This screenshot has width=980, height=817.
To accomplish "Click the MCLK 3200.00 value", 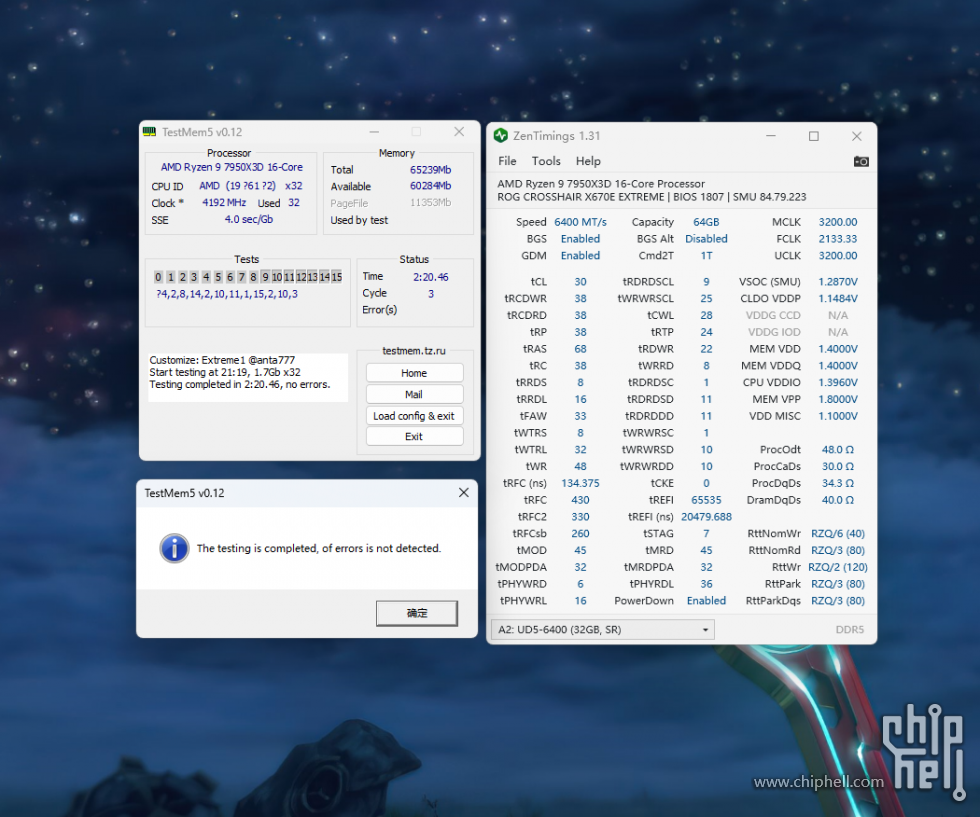I will [x=838, y=222].
